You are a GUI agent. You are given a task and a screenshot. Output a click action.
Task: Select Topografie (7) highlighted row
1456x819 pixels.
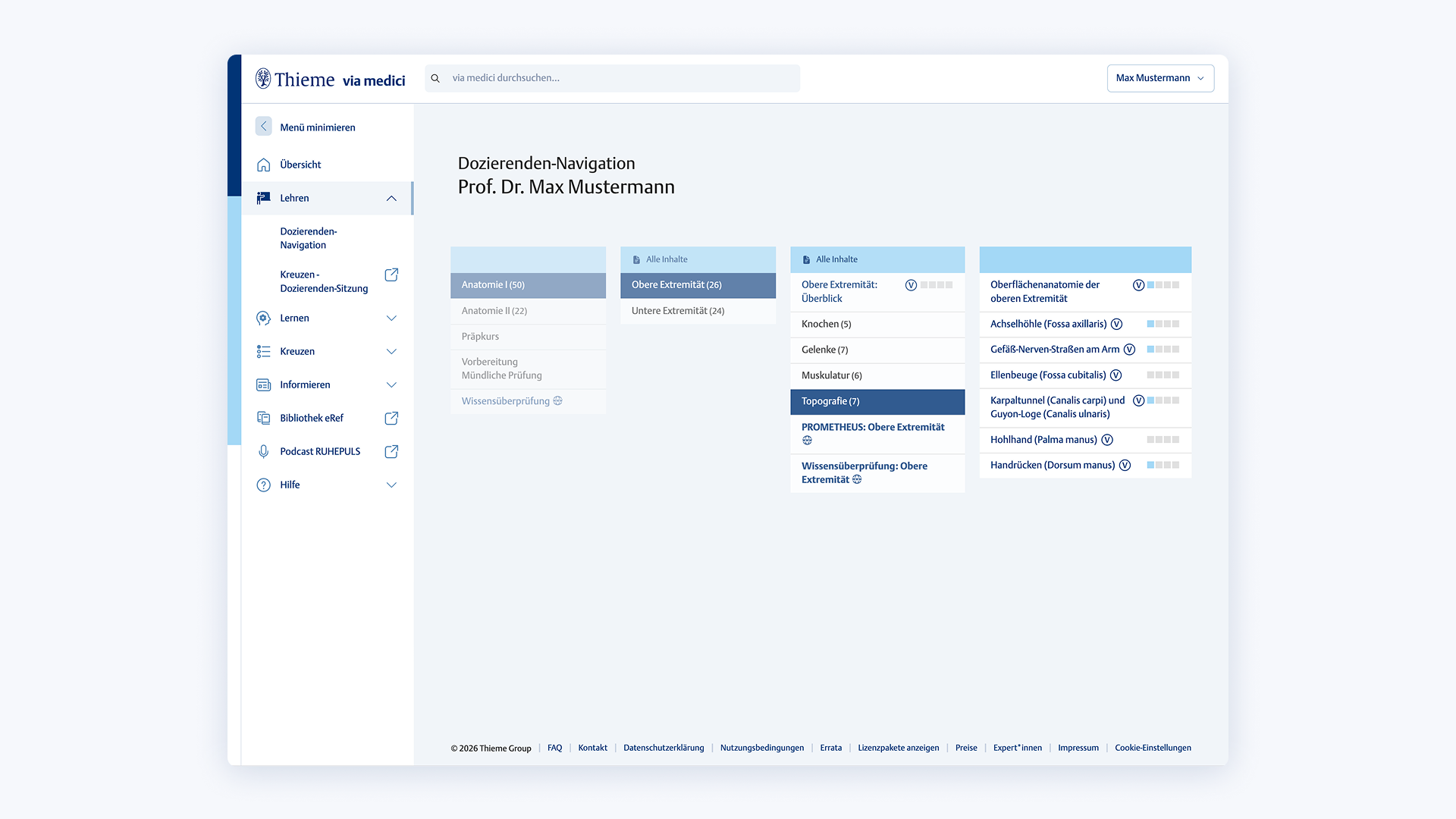click(x=877, y=401)
